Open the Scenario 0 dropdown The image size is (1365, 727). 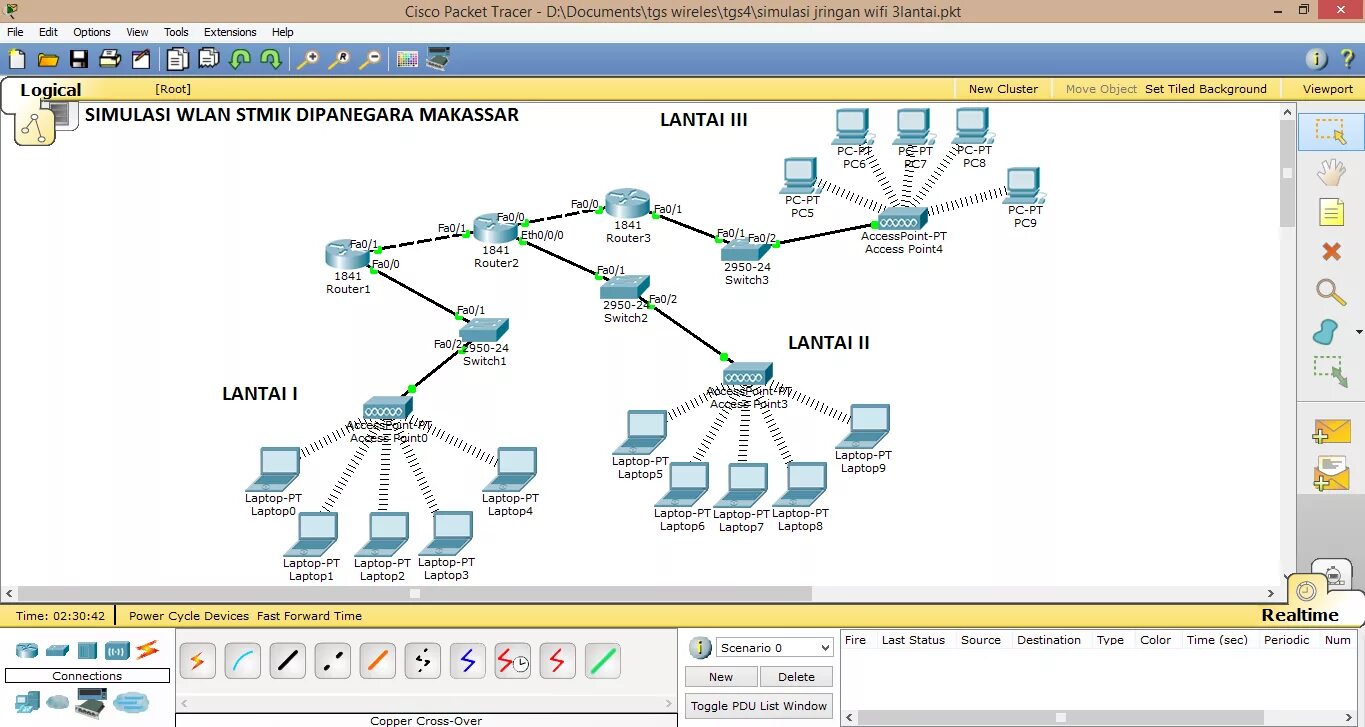click(774, 648)
